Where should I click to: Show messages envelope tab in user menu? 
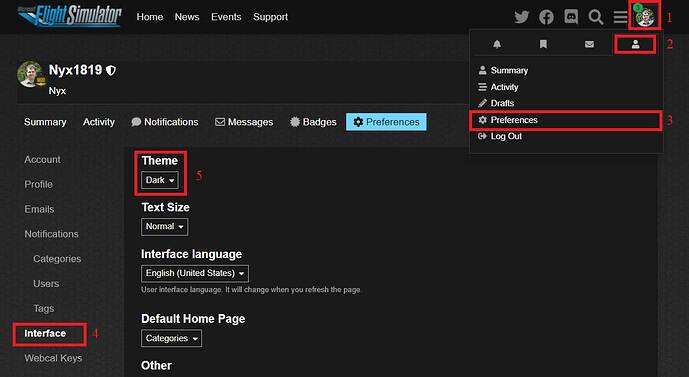point(589,44)
